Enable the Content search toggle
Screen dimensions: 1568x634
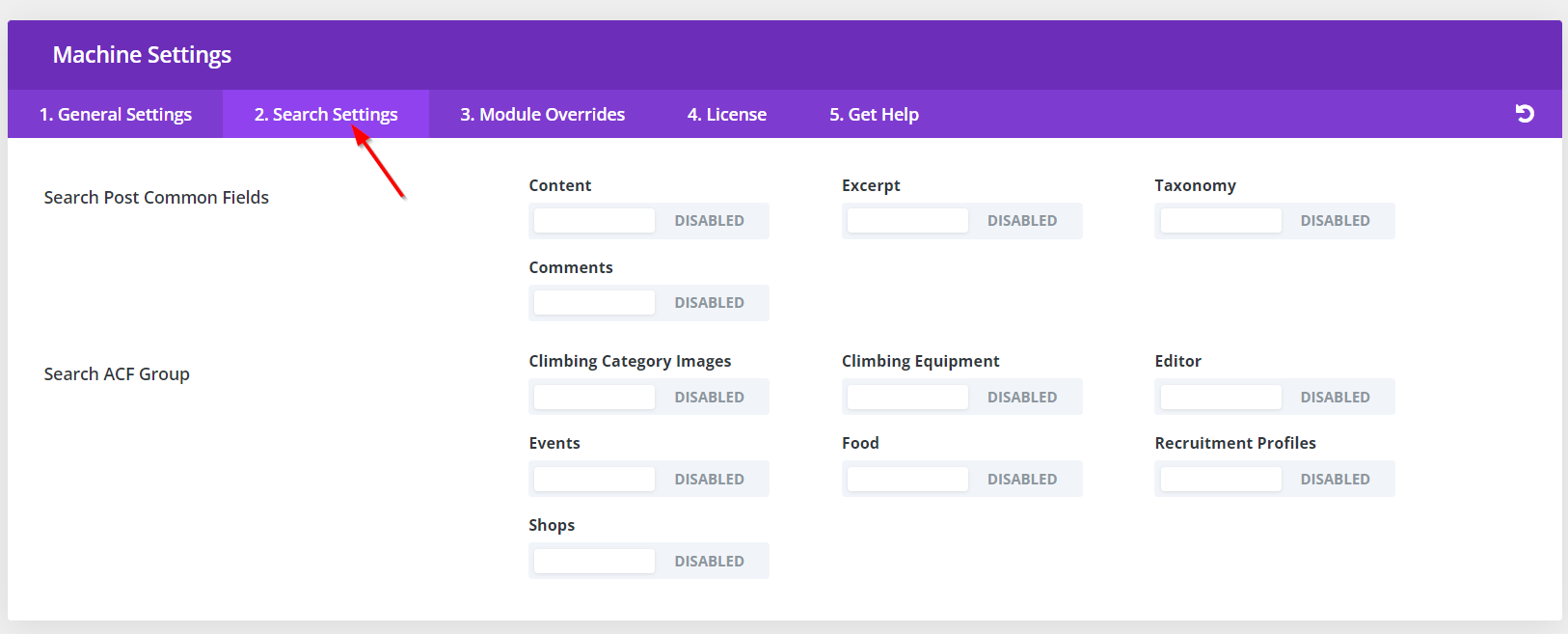click(649, 221)
